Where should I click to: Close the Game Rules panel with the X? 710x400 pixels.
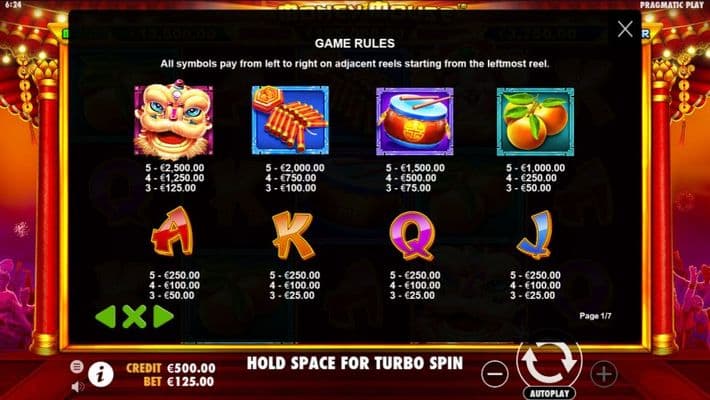625,29
